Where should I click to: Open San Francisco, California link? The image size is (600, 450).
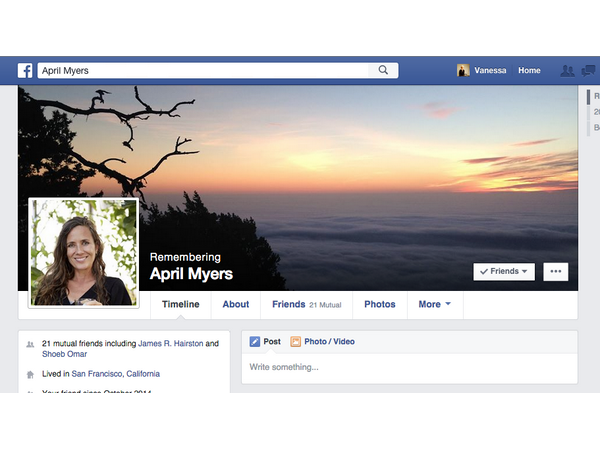(x=116, y=374)
